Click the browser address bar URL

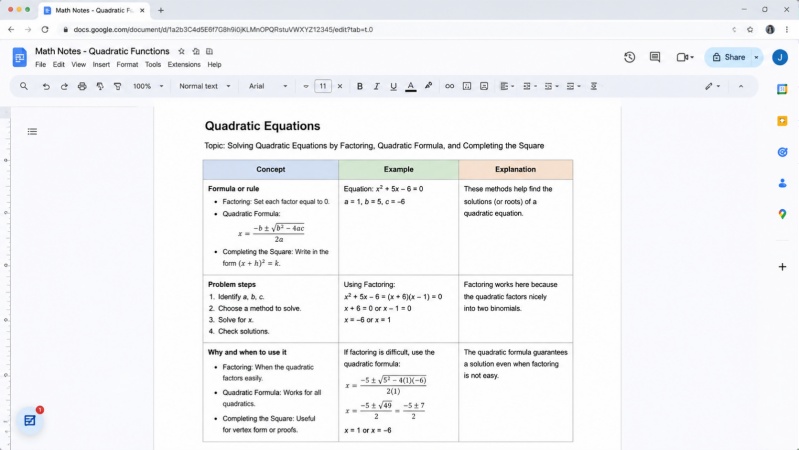point(223,30)
